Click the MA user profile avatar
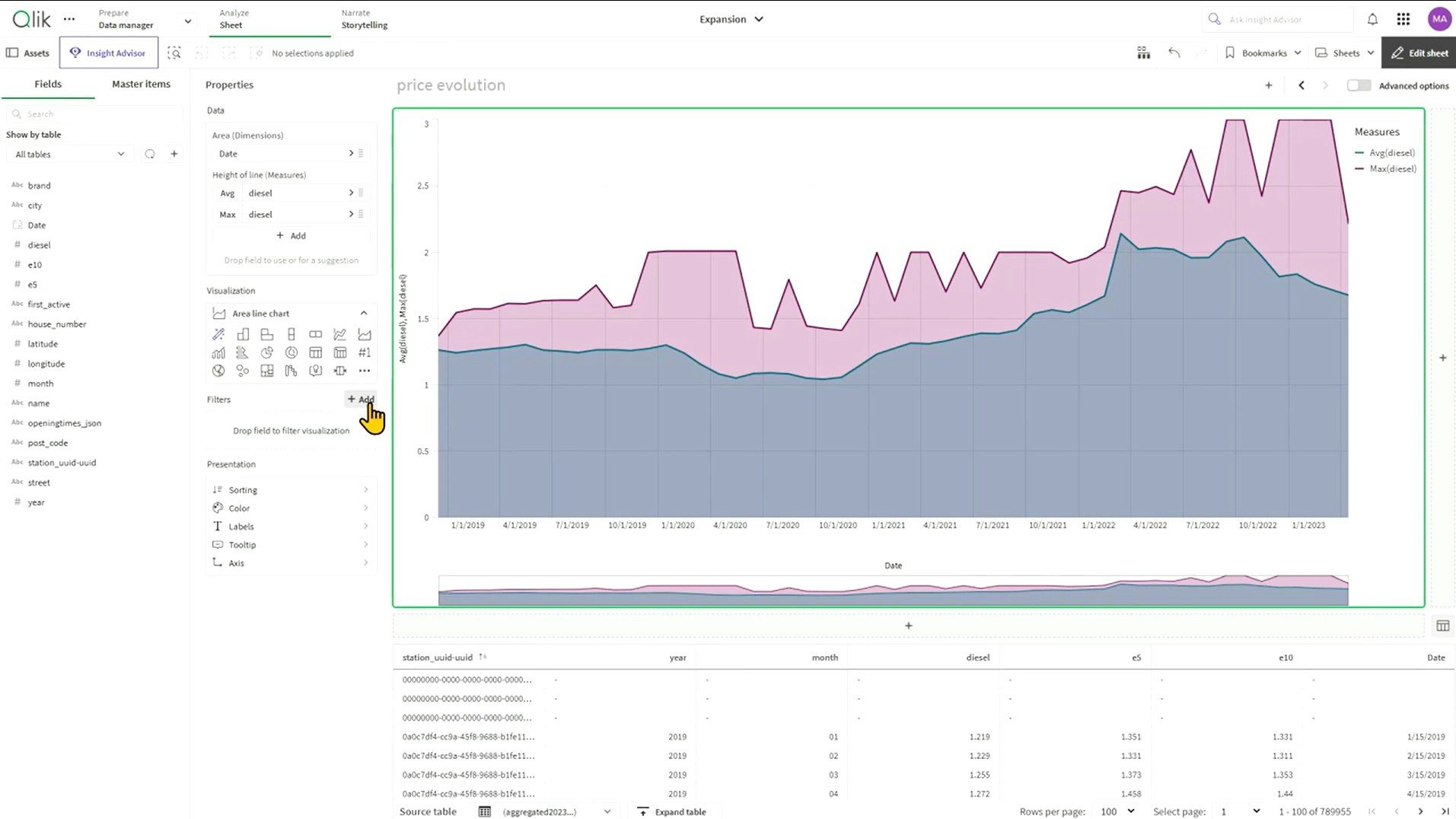This screenshot has height=819, width=1456. pos(1439,19)
